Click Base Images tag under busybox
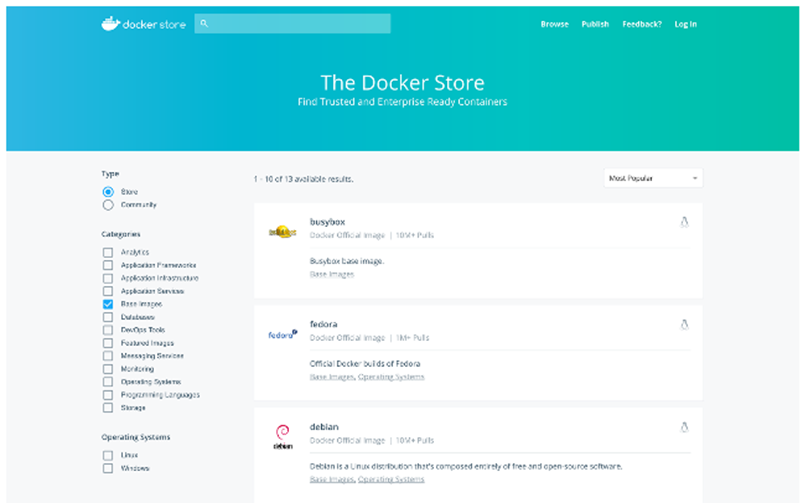 pos(332,275)
